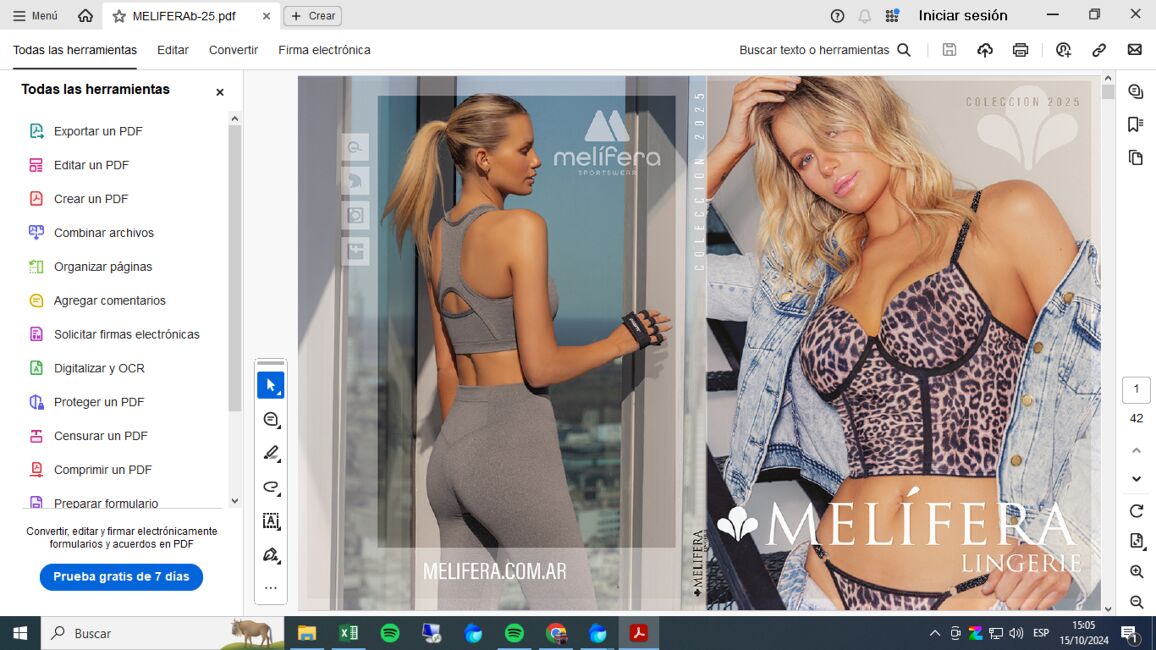
Task: Select Combinar archivos tool
Action: (x=104, y=233)
